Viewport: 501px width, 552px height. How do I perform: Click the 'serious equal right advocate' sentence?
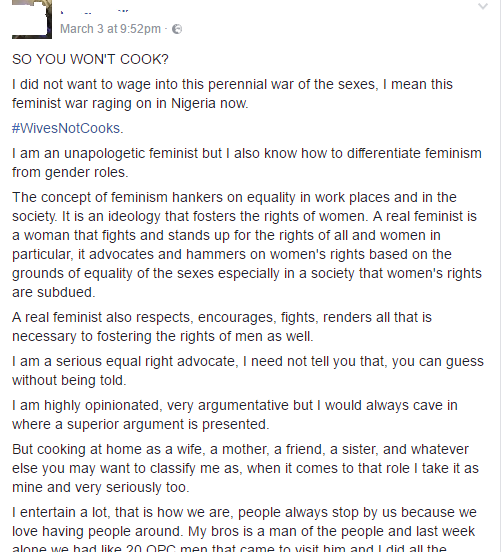(248, 371)
